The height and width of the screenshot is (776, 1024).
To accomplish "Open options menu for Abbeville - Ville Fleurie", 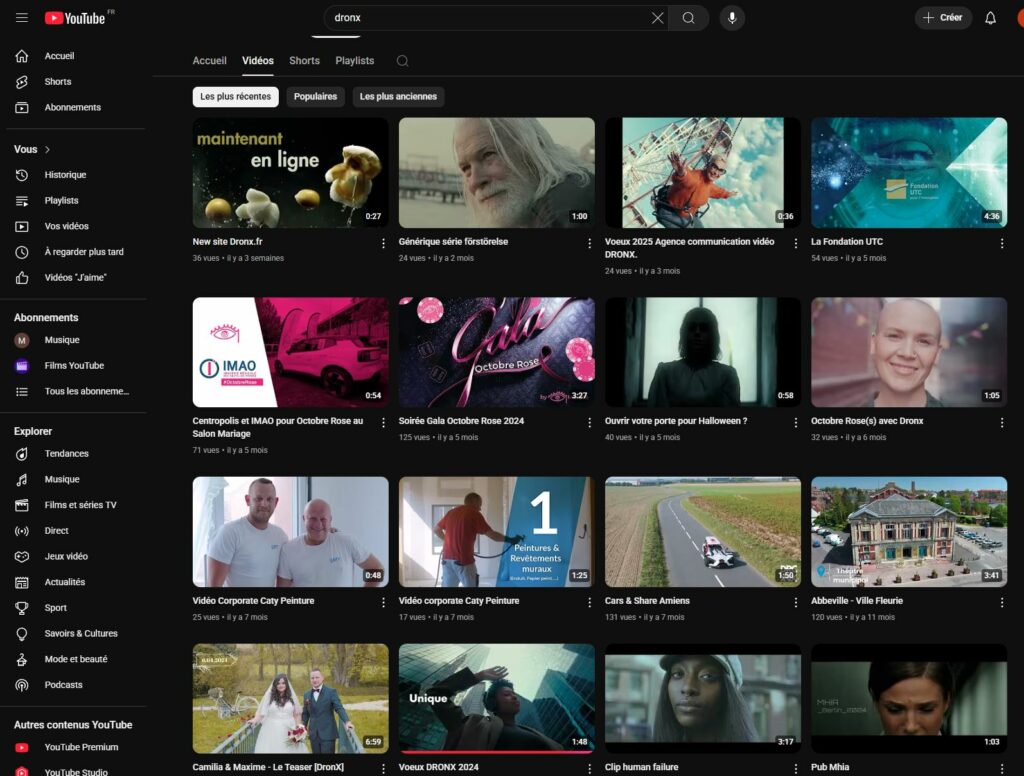I will 1002,603.
